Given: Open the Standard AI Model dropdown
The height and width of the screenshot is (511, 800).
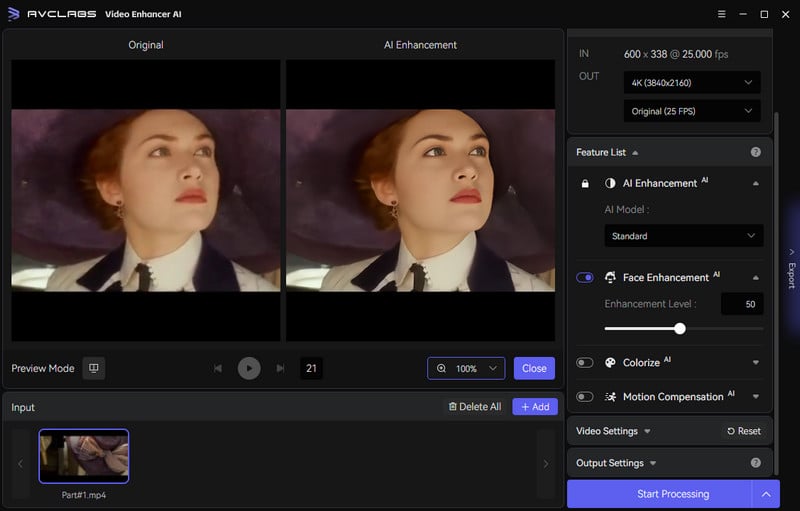Looking at the screenshot, I should [x=684, y=236].
